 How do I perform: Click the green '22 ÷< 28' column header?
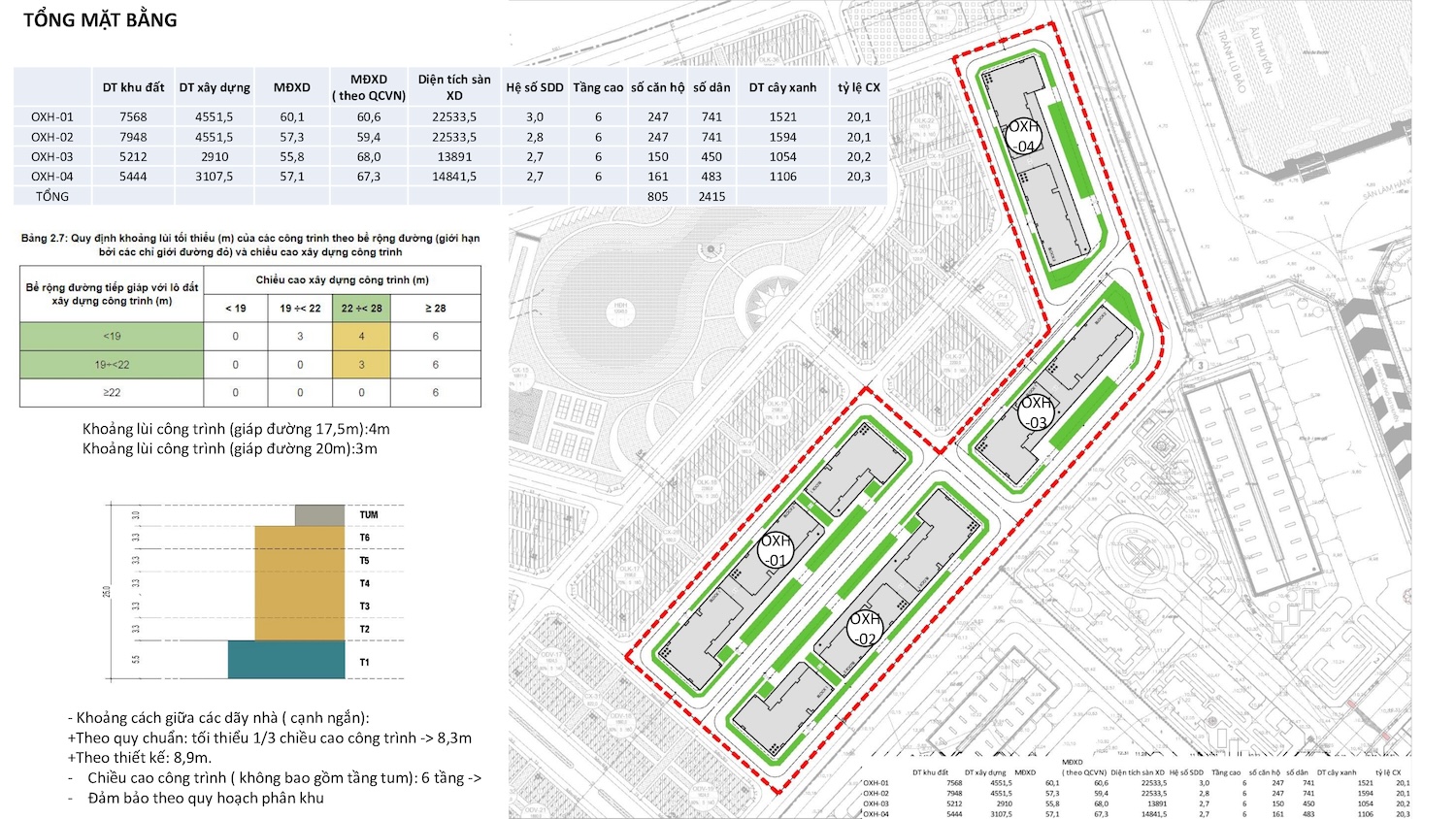[x=361, y=309]
